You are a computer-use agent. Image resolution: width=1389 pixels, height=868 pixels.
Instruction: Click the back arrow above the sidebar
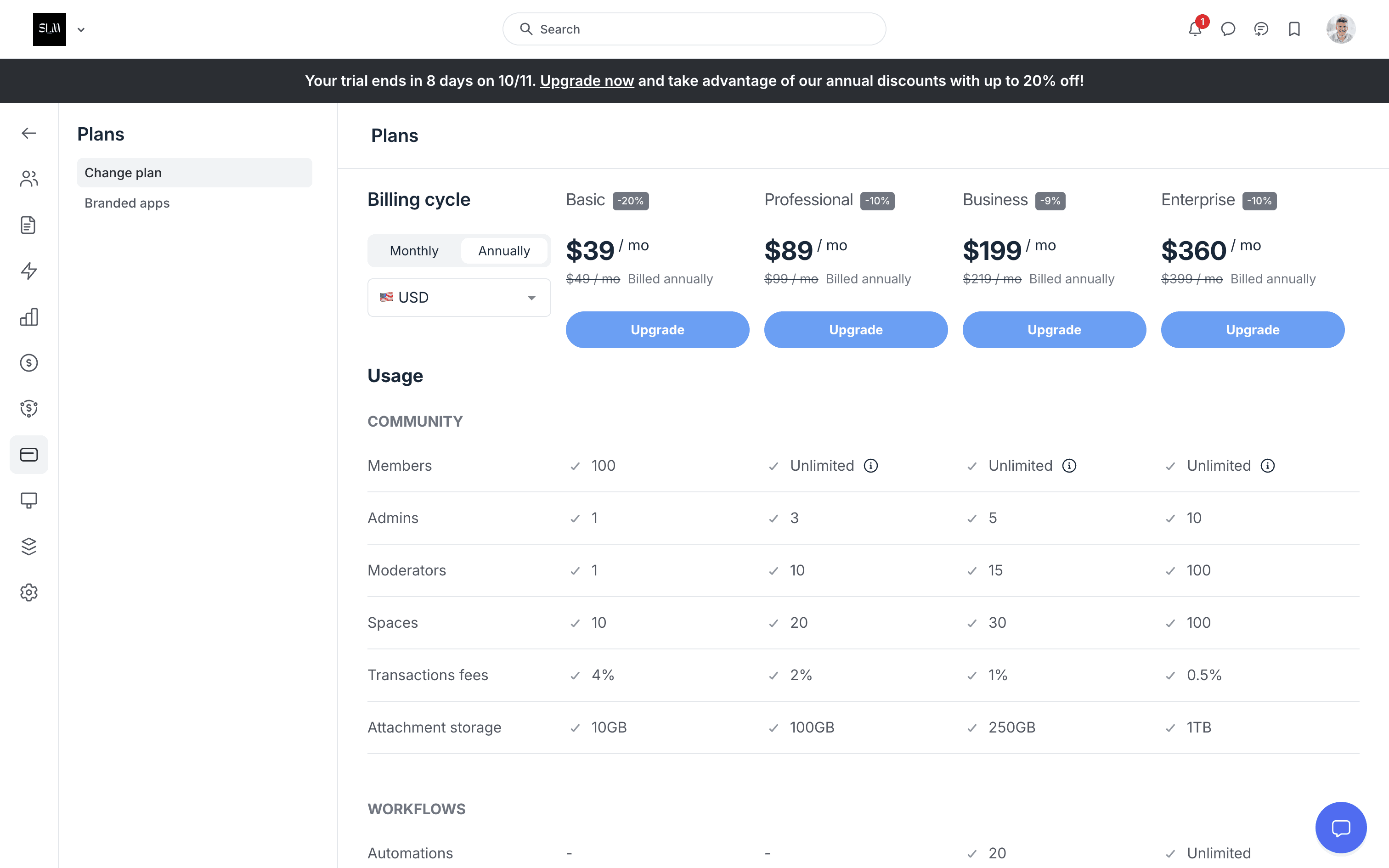[28, 133]
